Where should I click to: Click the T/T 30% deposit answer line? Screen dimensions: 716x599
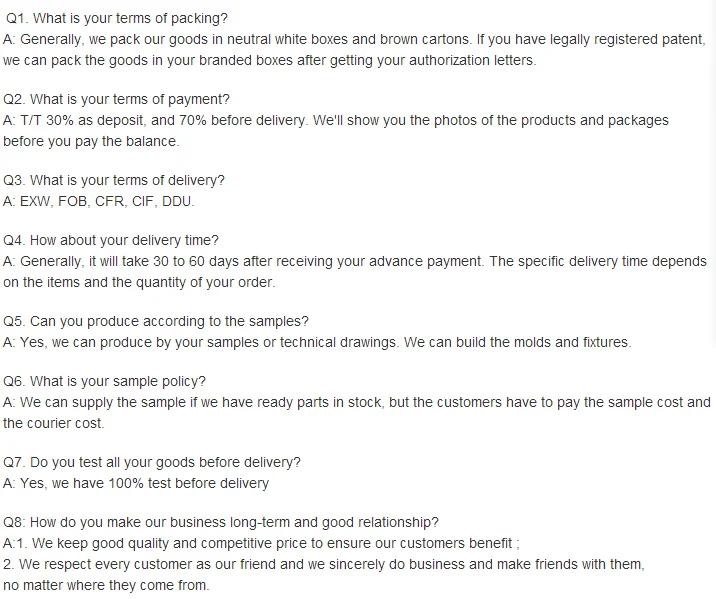tap(335, 120)
